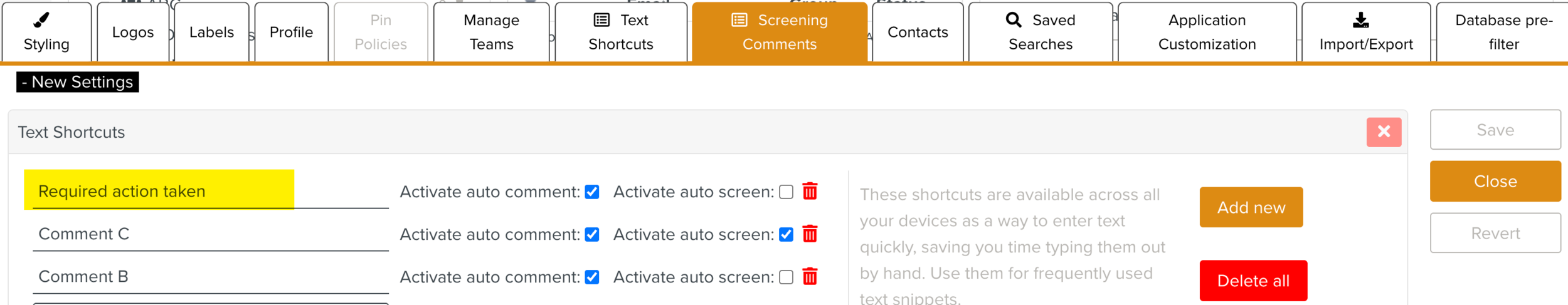Viewport: 1568px width, 305px height.
Task: Enable auto screen for Comment B
Action: (x=786, y=277)
